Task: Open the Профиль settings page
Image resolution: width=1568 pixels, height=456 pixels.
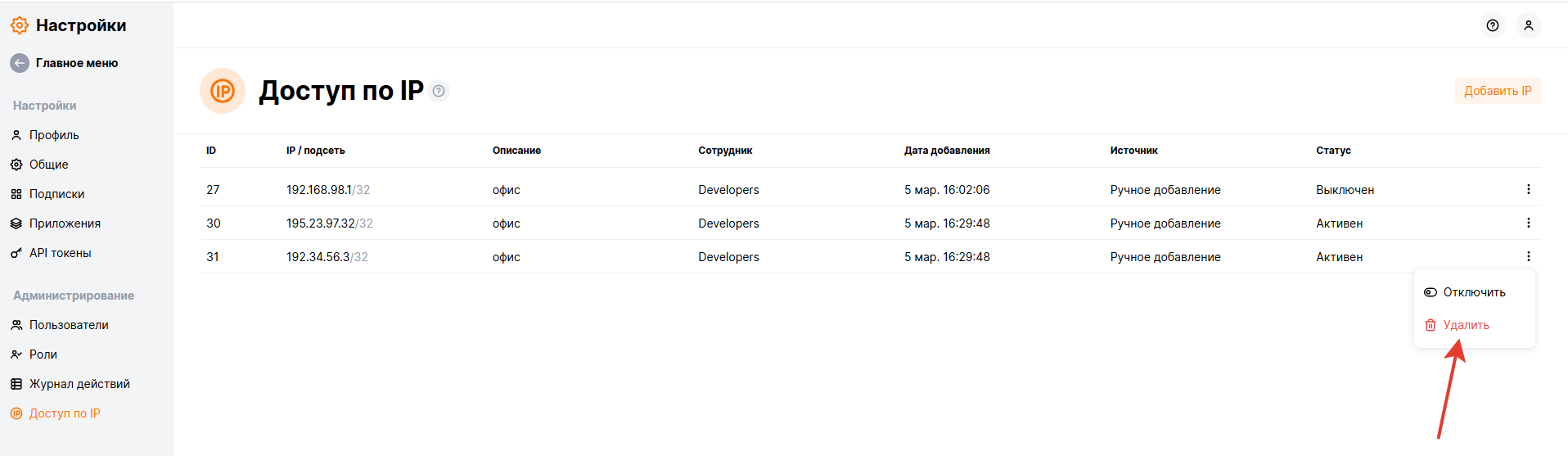Action: click(x=54, y=135)
